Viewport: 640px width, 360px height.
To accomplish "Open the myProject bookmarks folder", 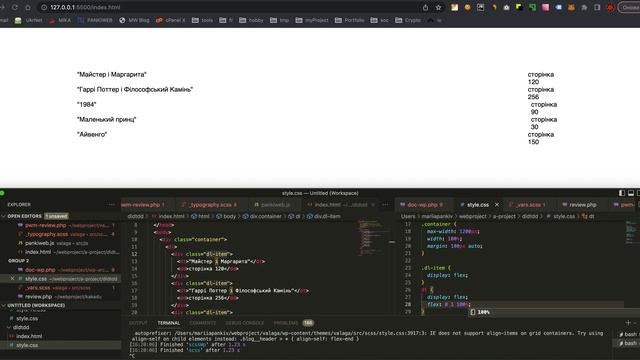I will click(x=312, y=20).
